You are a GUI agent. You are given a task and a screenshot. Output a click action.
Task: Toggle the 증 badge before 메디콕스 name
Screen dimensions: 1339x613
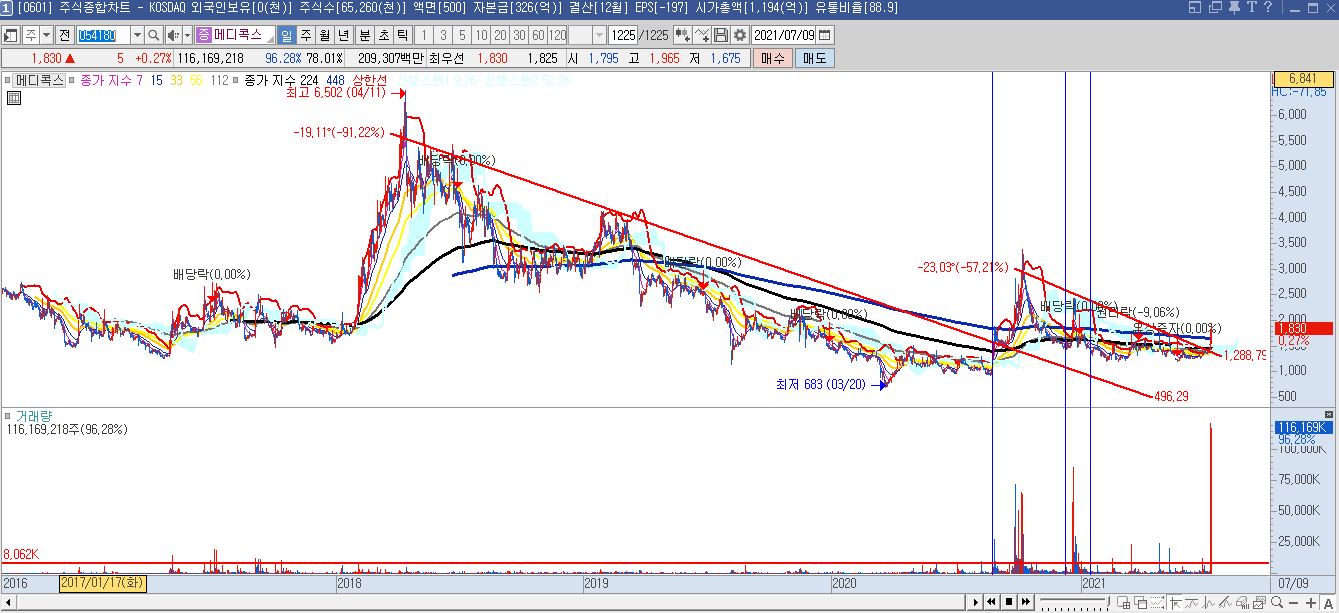(203, 35)
